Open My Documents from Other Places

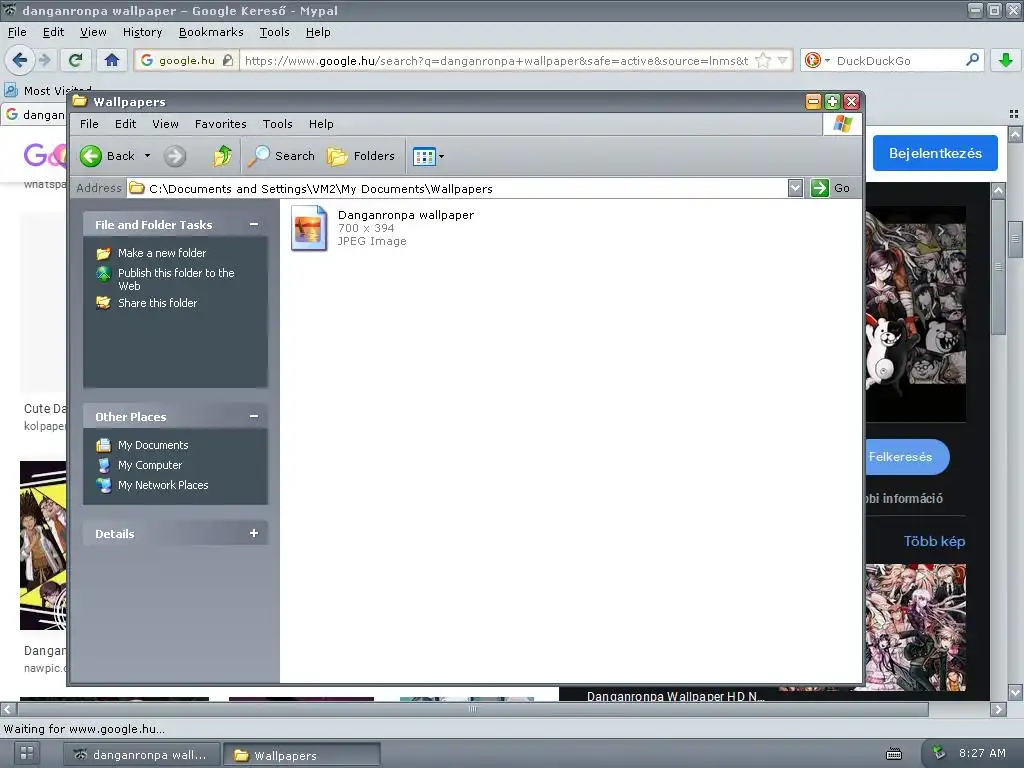(153, 445)
